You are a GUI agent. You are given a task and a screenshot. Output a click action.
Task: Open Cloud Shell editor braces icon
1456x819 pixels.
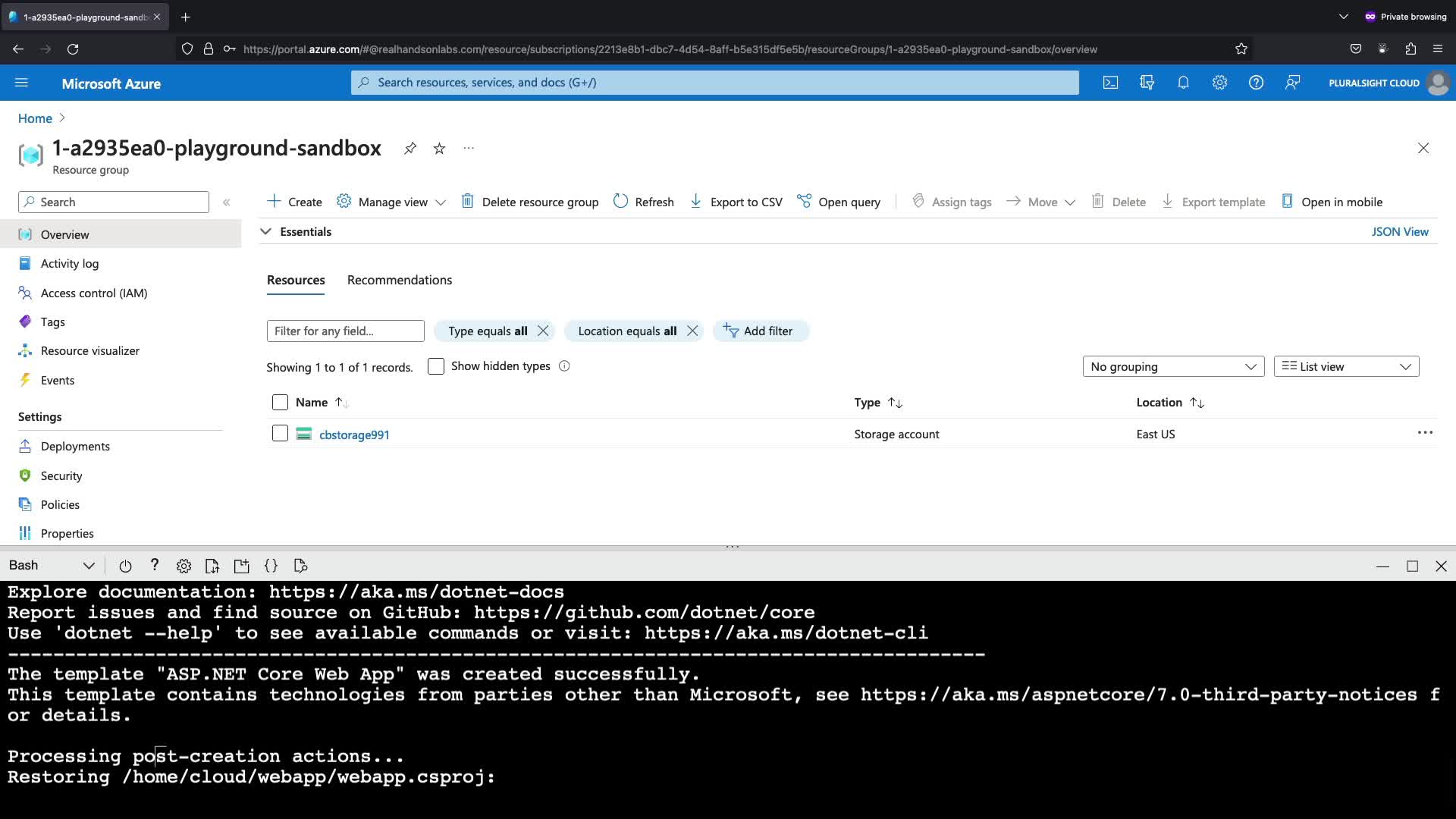click(x=271, y=566)
